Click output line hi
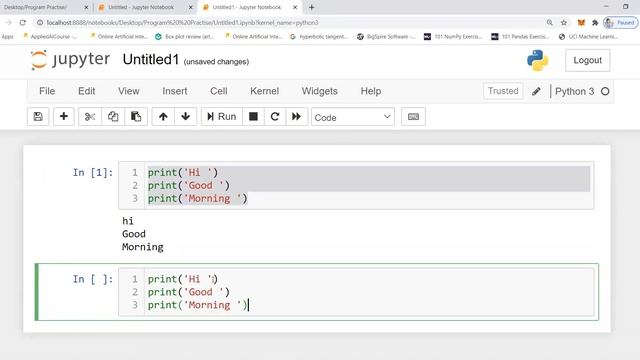This screenshot has width=640, height=360. click(x=128, y=221)
